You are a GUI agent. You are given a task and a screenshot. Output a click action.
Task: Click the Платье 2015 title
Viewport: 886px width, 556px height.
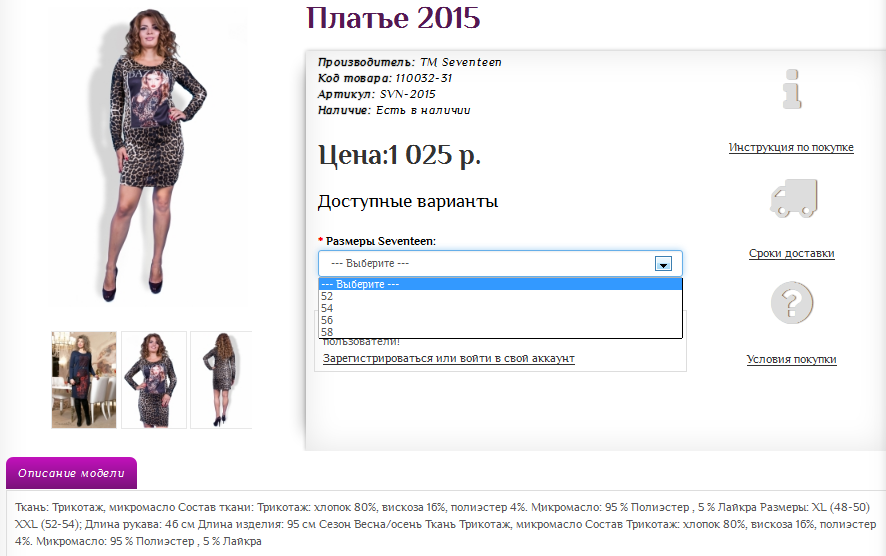tap(393, 18)
